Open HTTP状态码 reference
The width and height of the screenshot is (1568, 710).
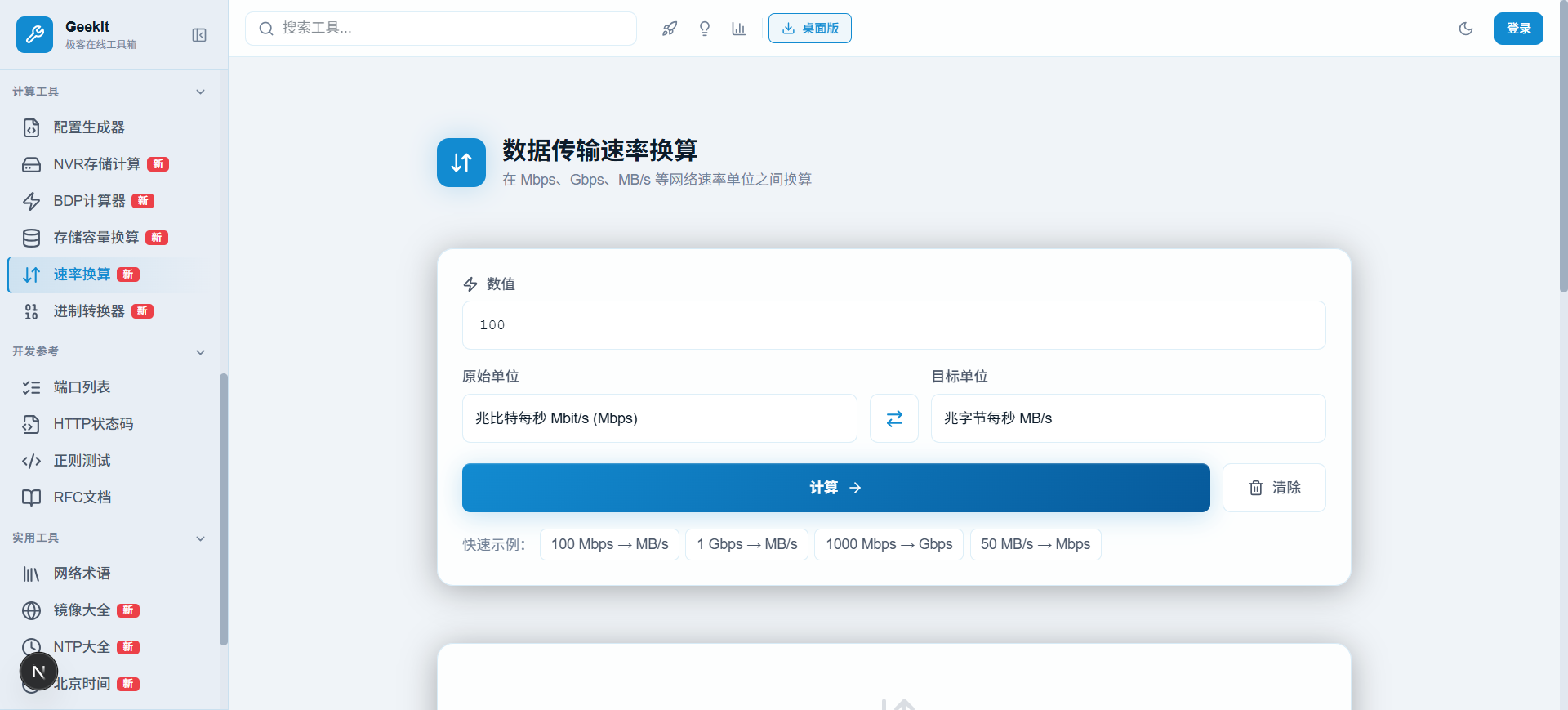109,424
